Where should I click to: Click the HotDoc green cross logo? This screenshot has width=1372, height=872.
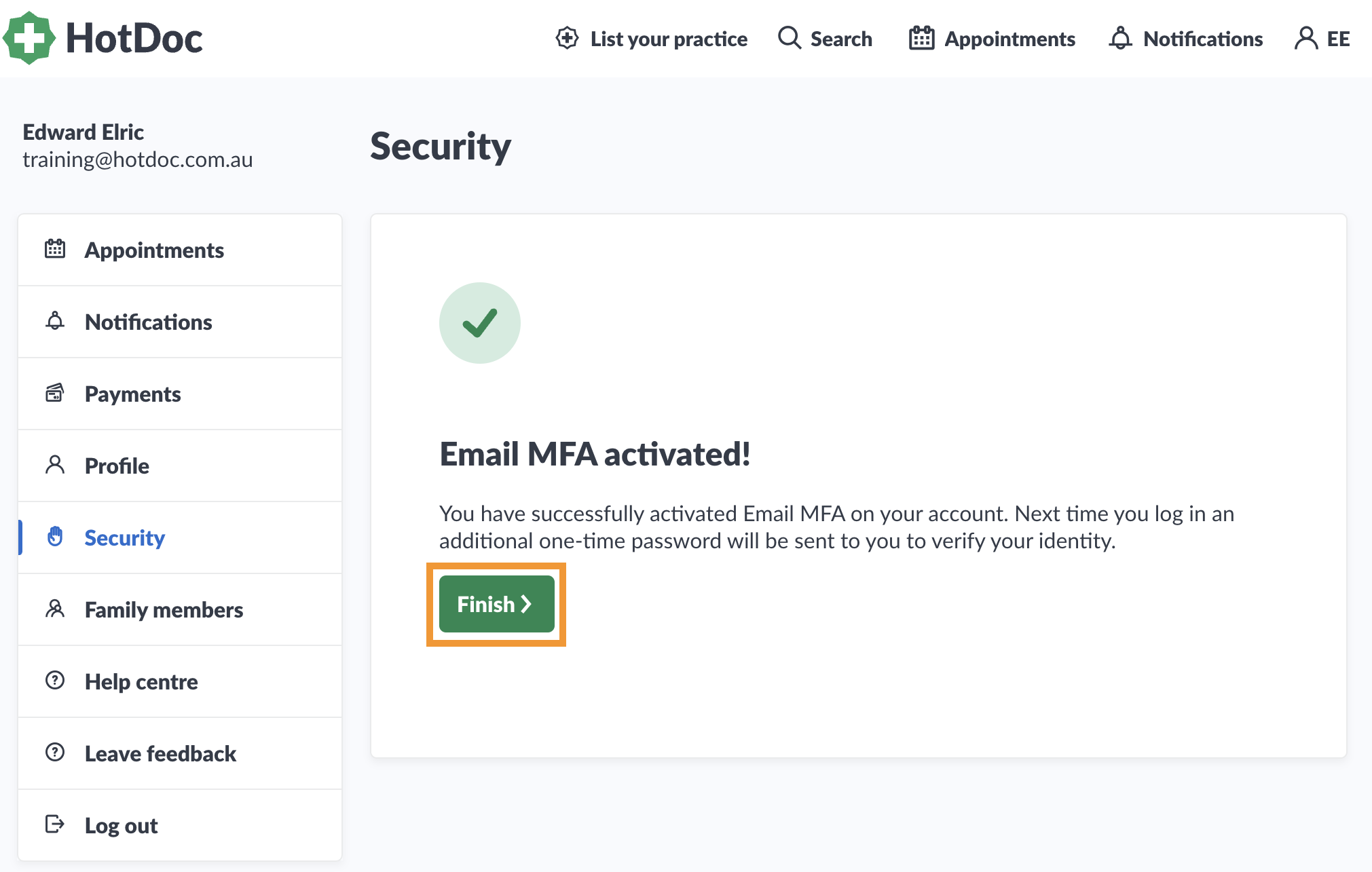tap(29, 38)
